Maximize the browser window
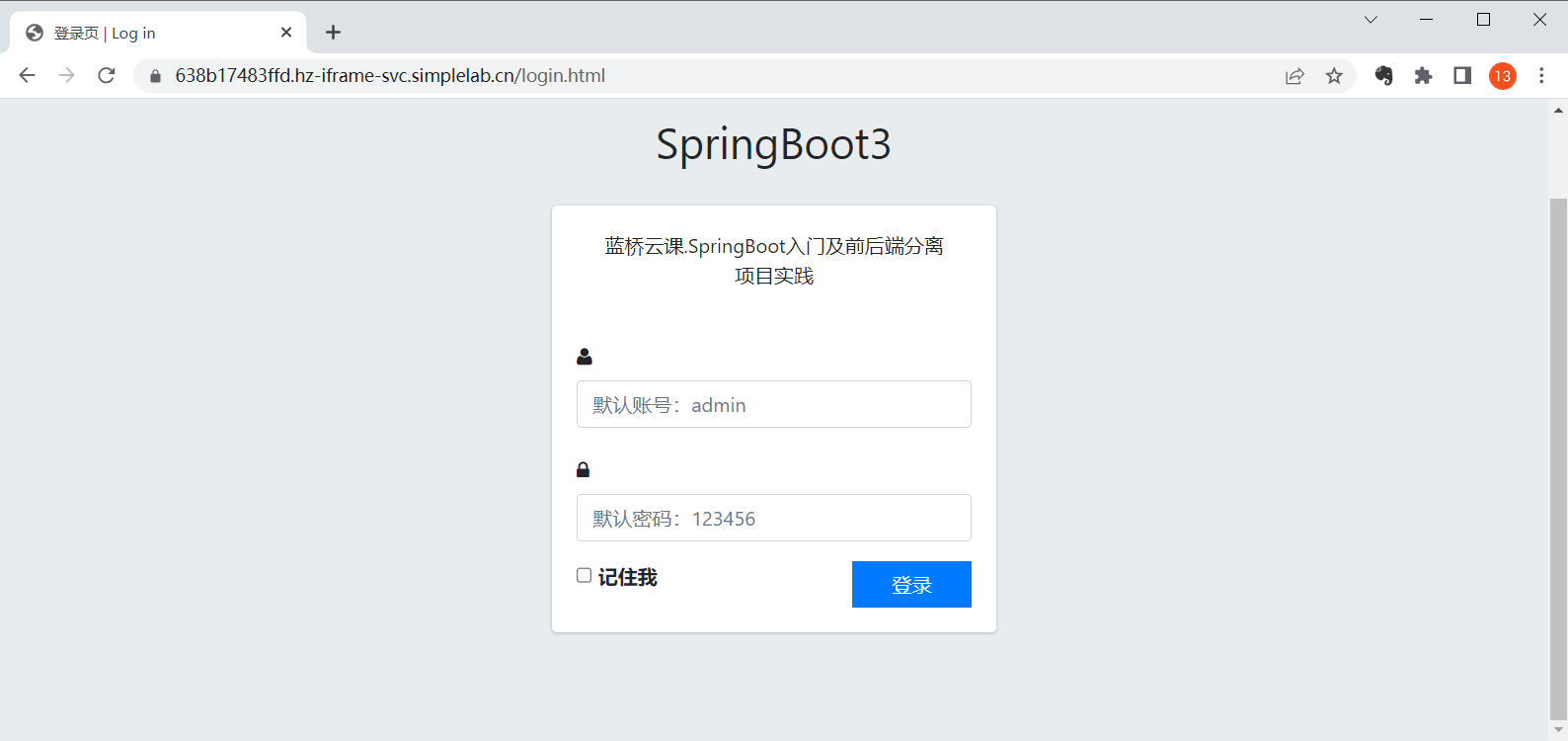Screen dimensions: 1568x741 click(1483, 20)
